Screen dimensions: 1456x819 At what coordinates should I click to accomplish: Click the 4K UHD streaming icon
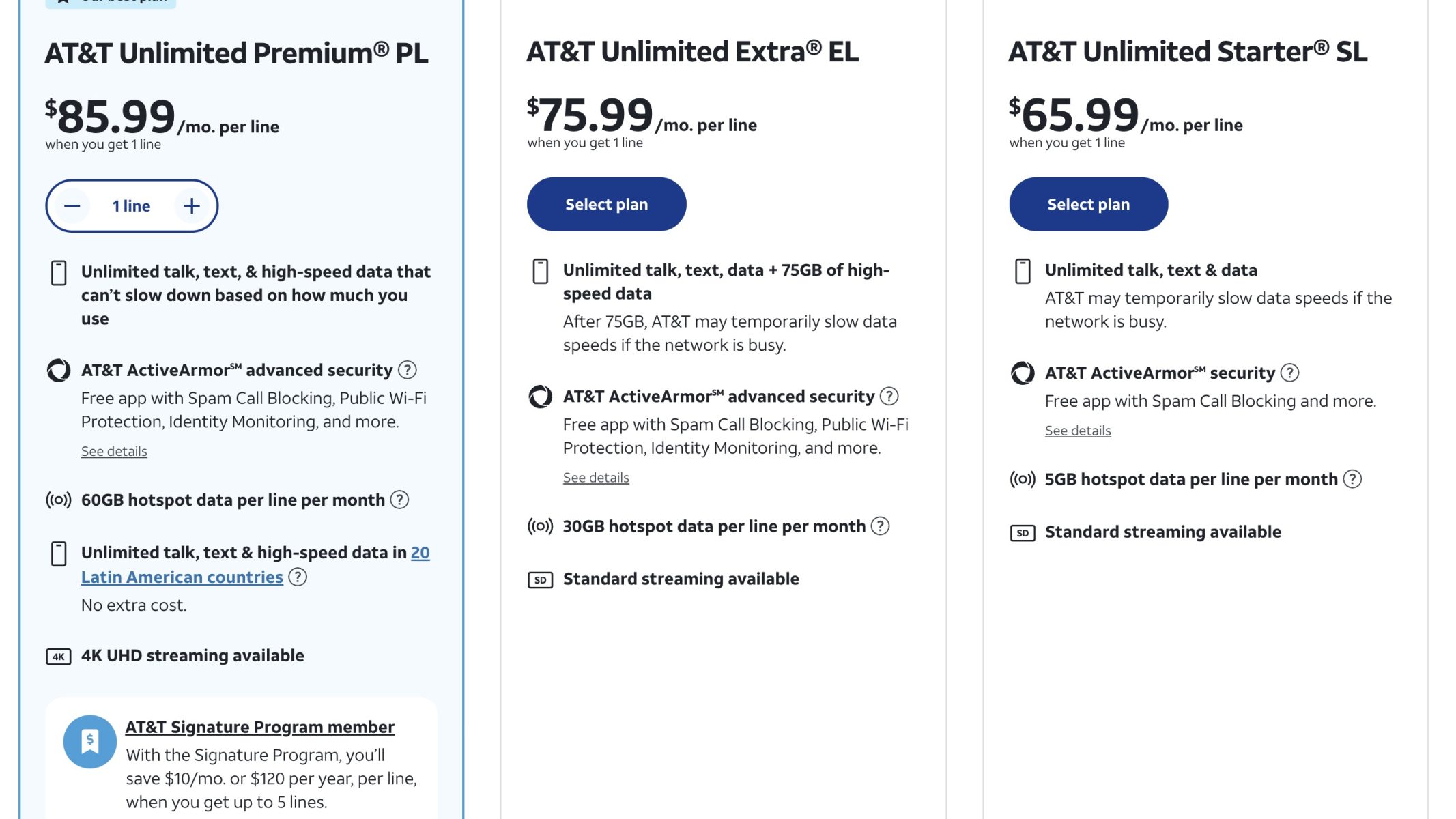pyautogui.click(x=59, y=657)
